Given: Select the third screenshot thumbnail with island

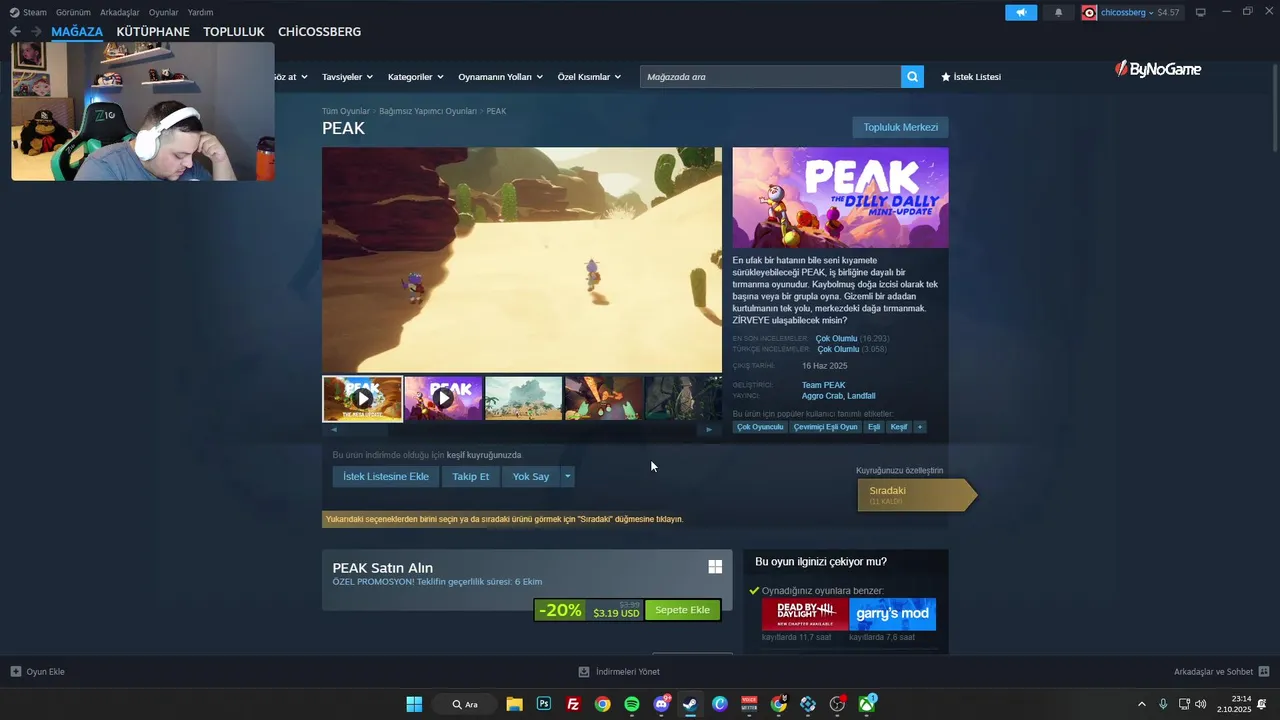Looking at the screenshot, I should pos(524,398).
